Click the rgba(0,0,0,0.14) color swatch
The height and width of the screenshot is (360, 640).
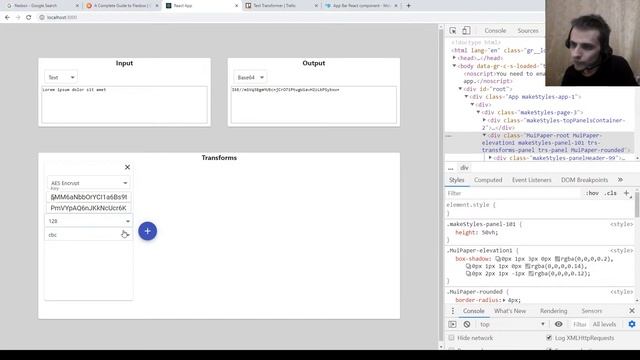pyautogui.click(x=528, y=266)
